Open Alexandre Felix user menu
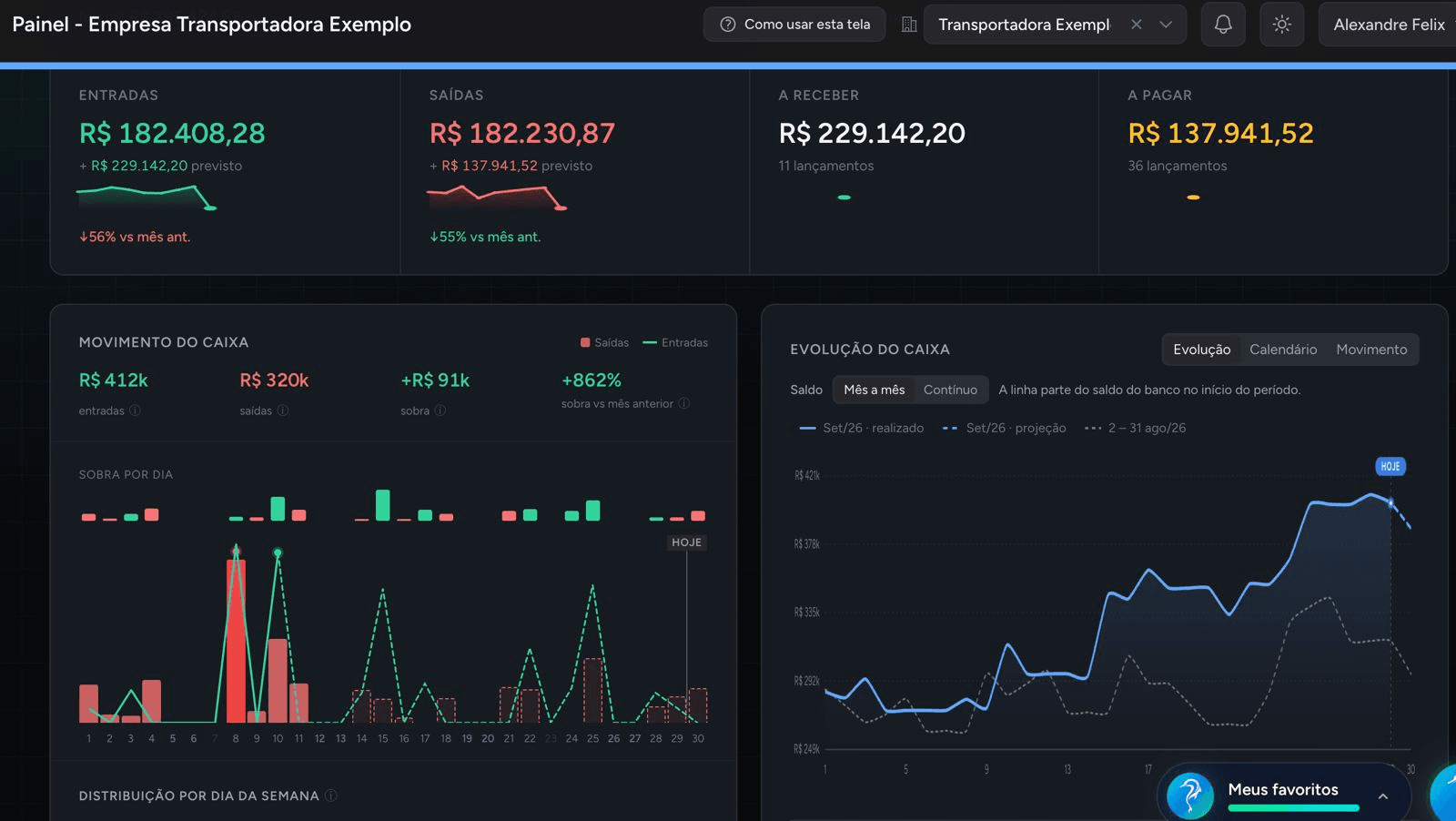This screenshot has height=821, width=1456. [1389, 25]
